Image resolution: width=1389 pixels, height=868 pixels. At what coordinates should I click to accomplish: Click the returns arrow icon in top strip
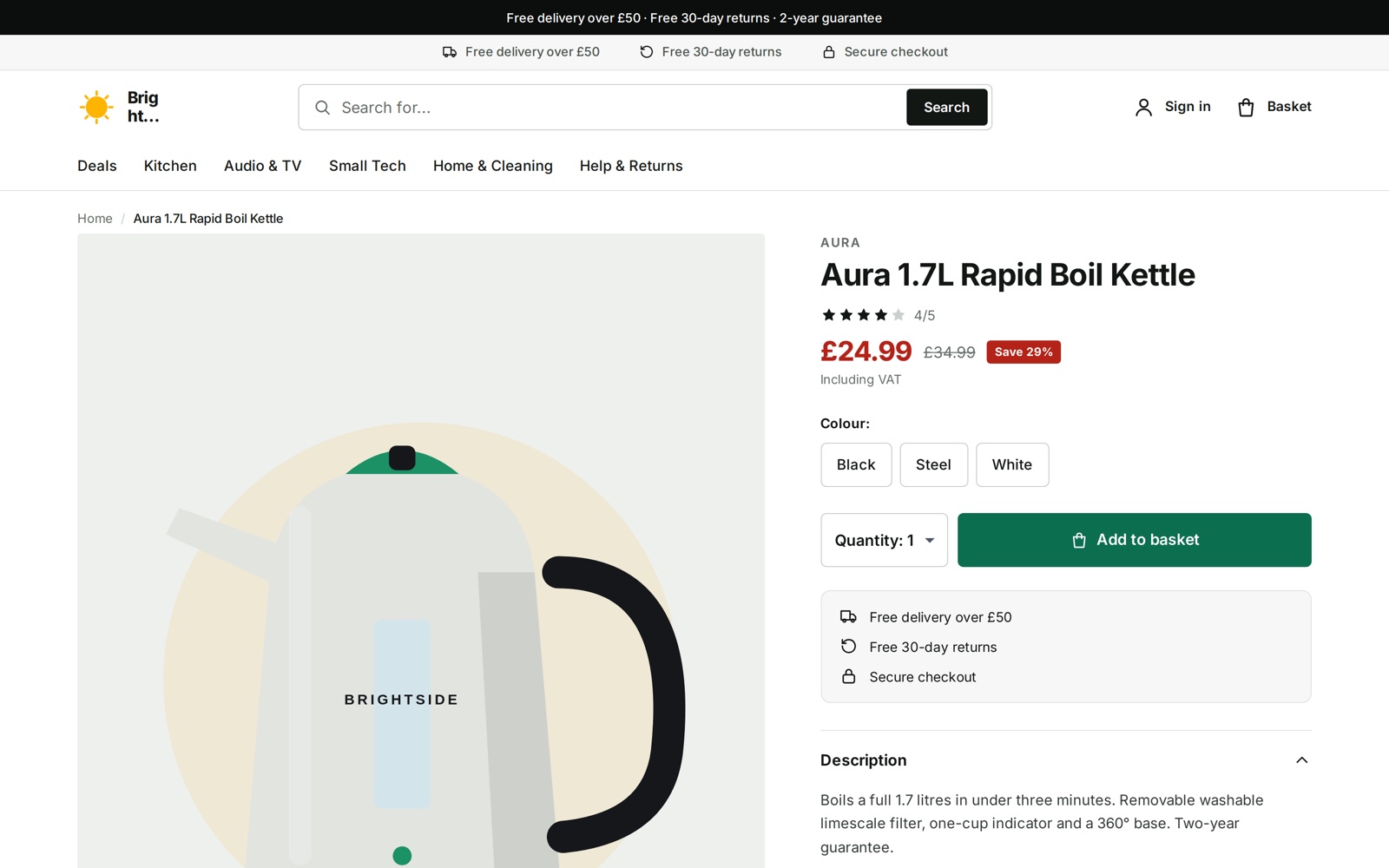pyautogui.click(x=647, y=52)
